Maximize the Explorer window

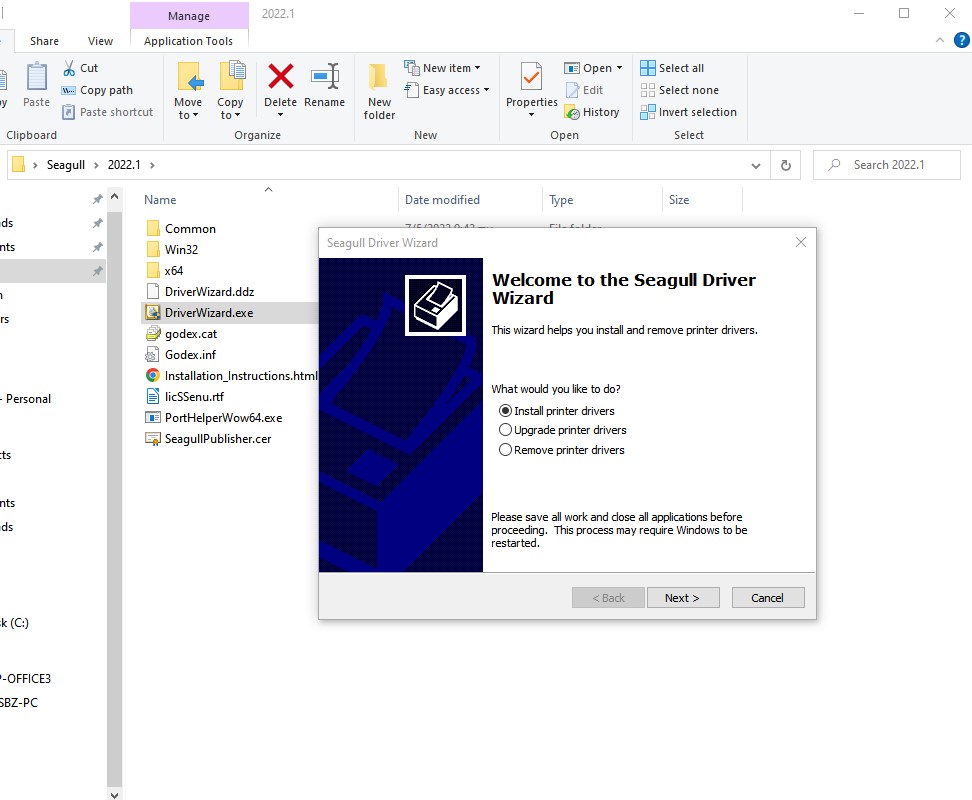904,13
